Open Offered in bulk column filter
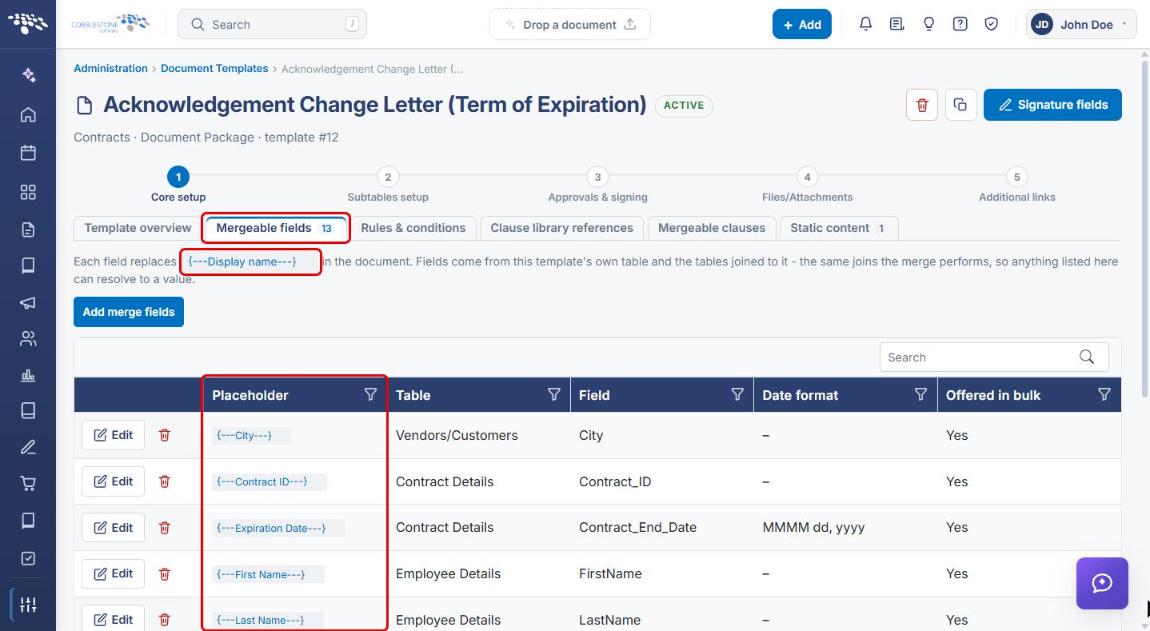 point(1104,395)
